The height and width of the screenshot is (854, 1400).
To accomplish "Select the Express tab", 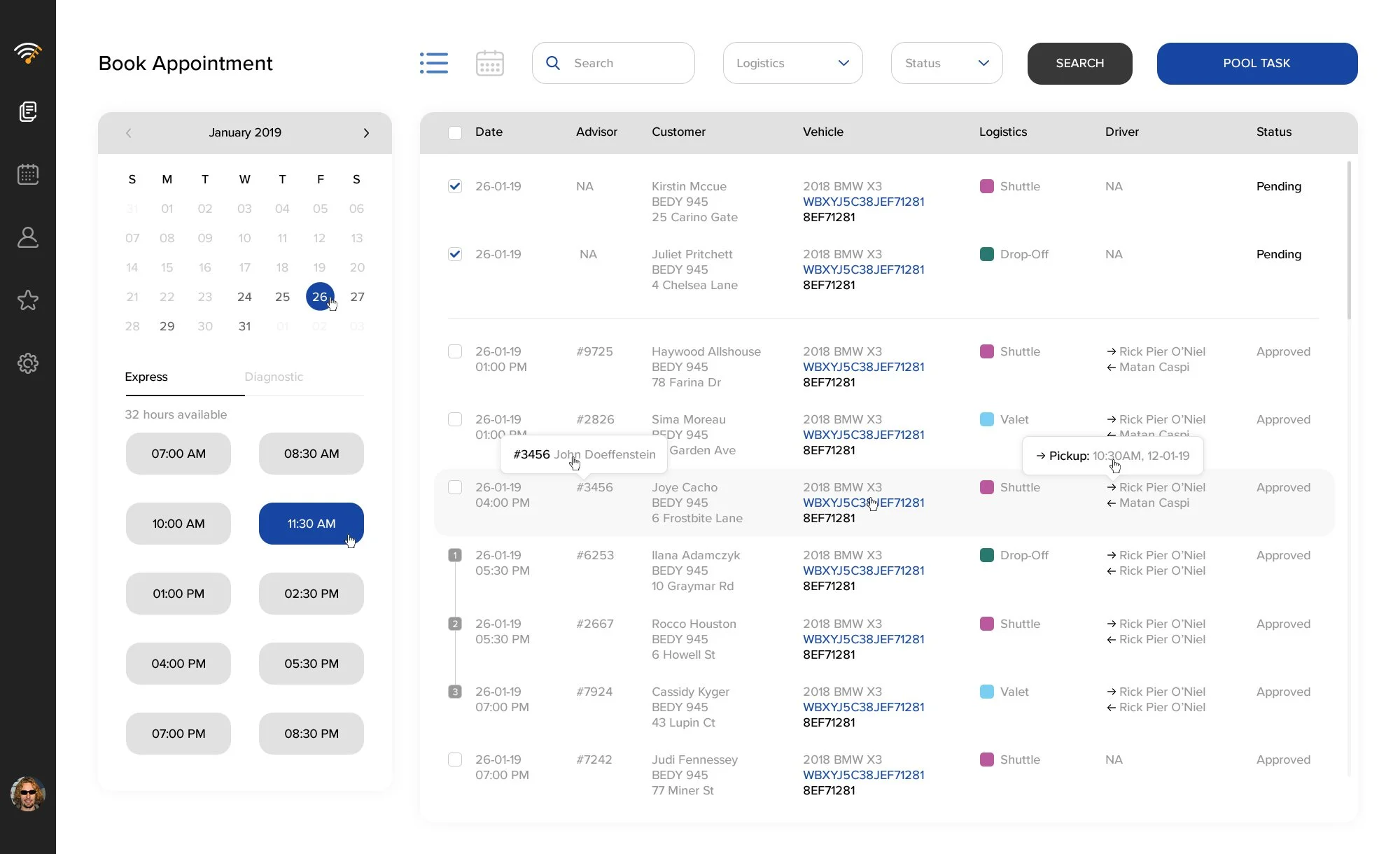I will pyautogui.click(x=146, y=377).
